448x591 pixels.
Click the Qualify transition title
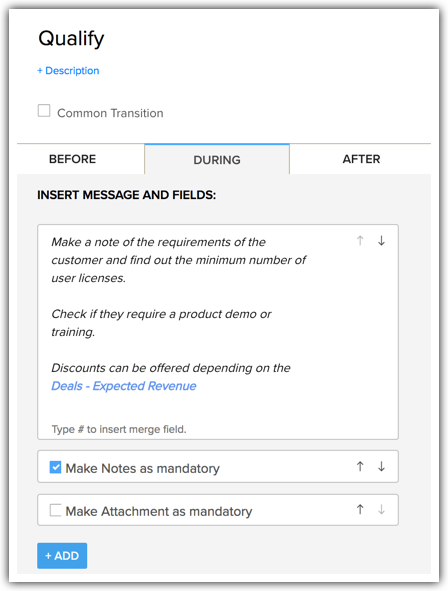click(x=71, y=39)
